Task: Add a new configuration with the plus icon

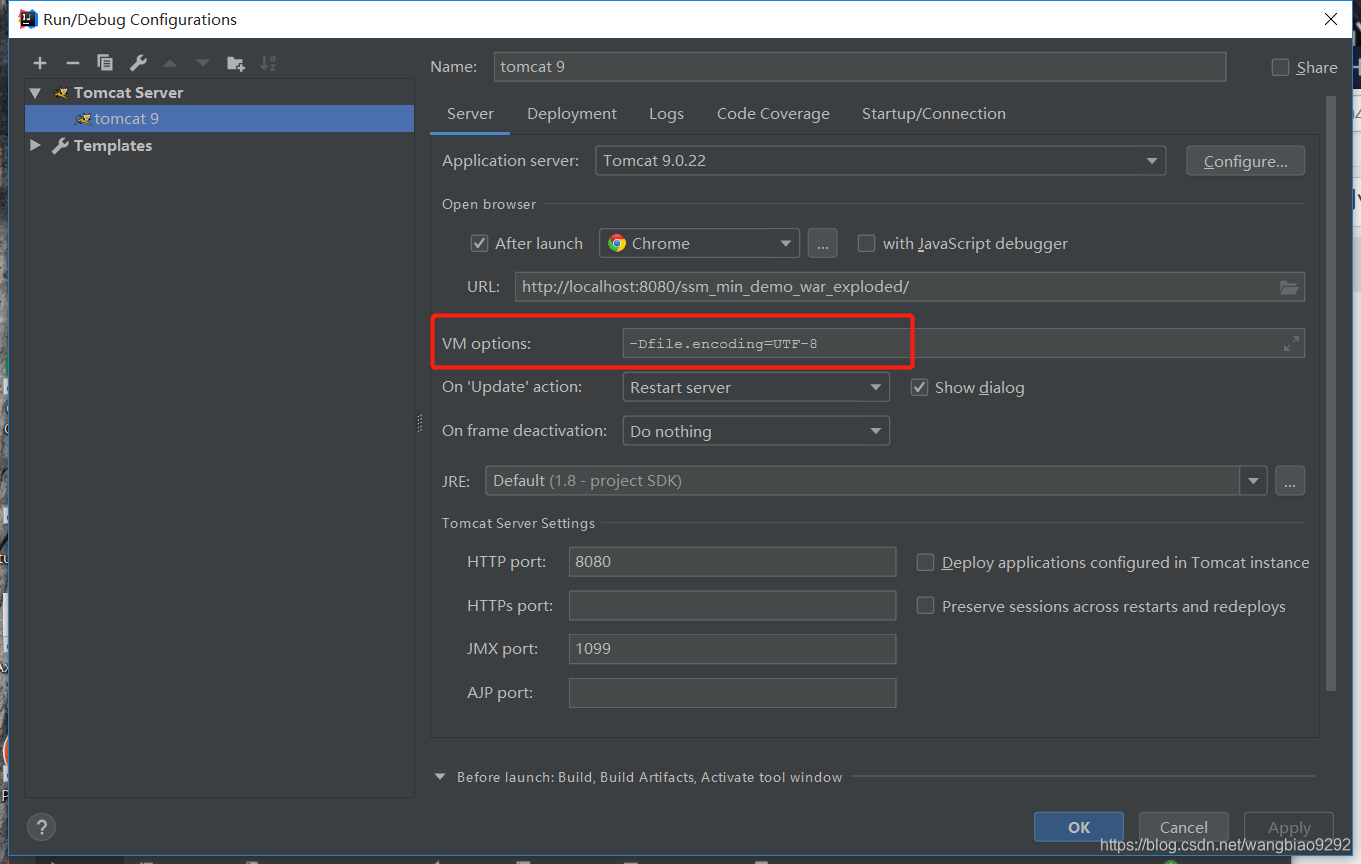Action: 40,63
